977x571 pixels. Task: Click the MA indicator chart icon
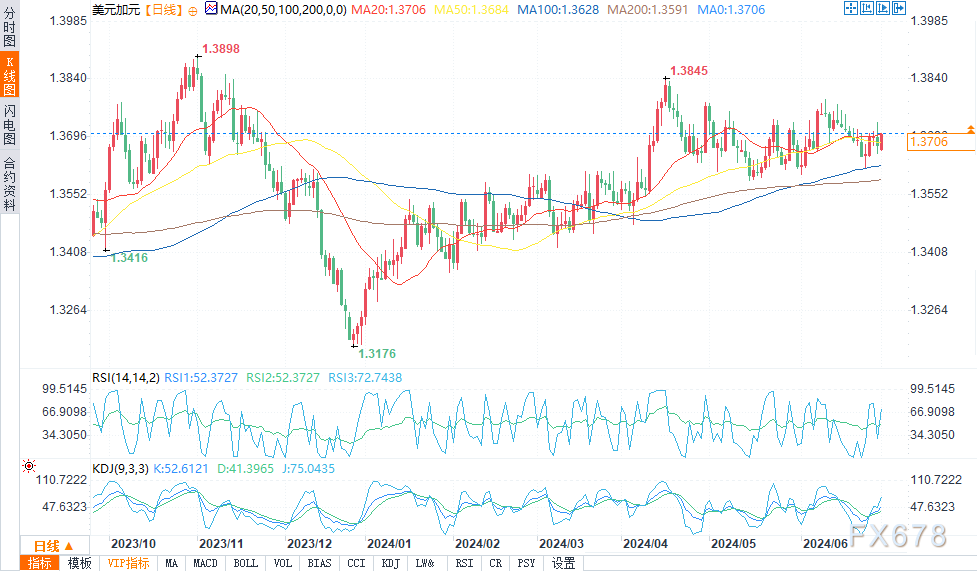coord(211,9)
